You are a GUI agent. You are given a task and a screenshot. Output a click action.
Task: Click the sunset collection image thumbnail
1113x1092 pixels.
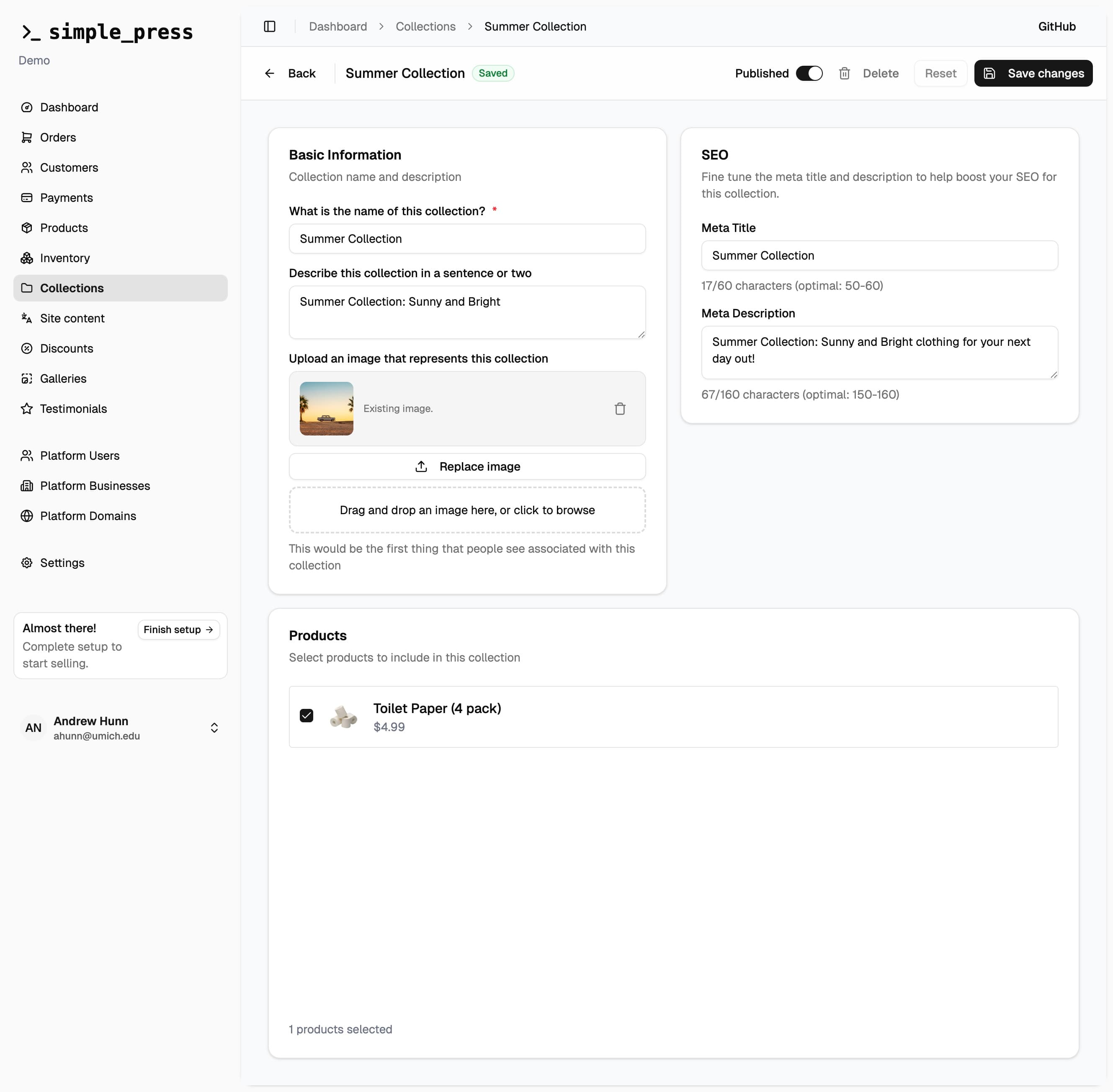coord(326,408)
